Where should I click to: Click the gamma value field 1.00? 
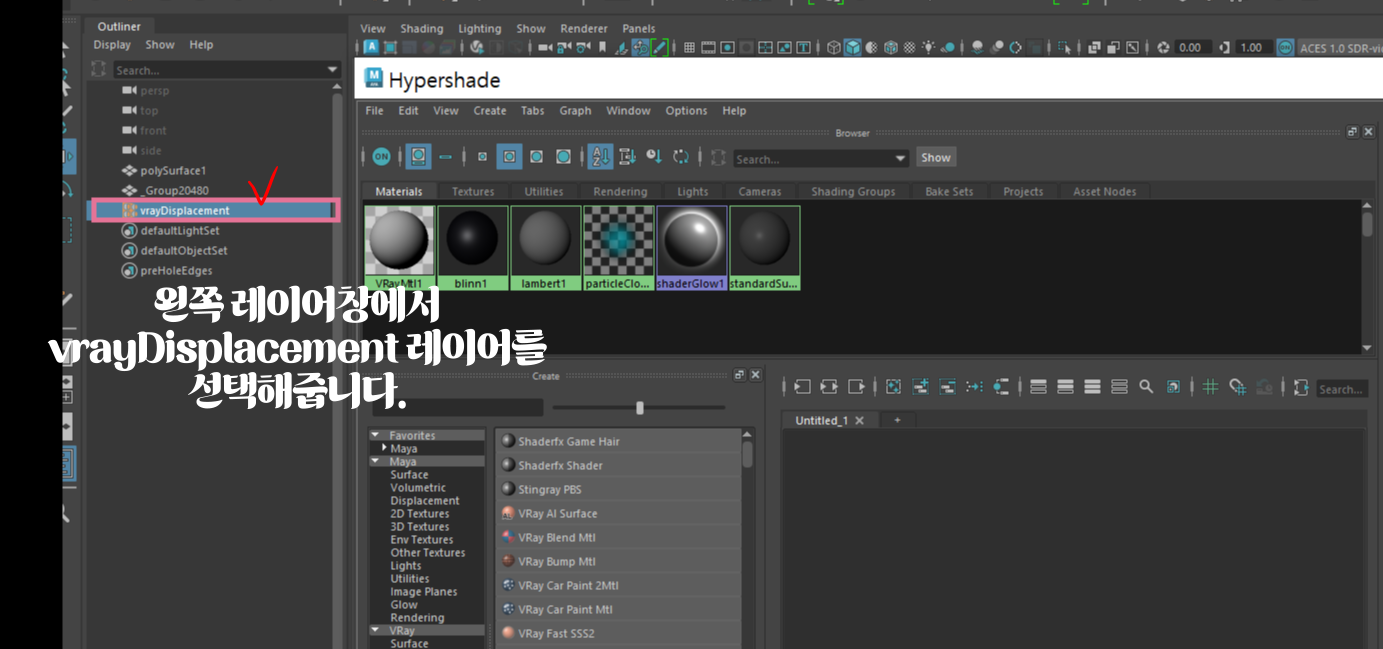1254,47
